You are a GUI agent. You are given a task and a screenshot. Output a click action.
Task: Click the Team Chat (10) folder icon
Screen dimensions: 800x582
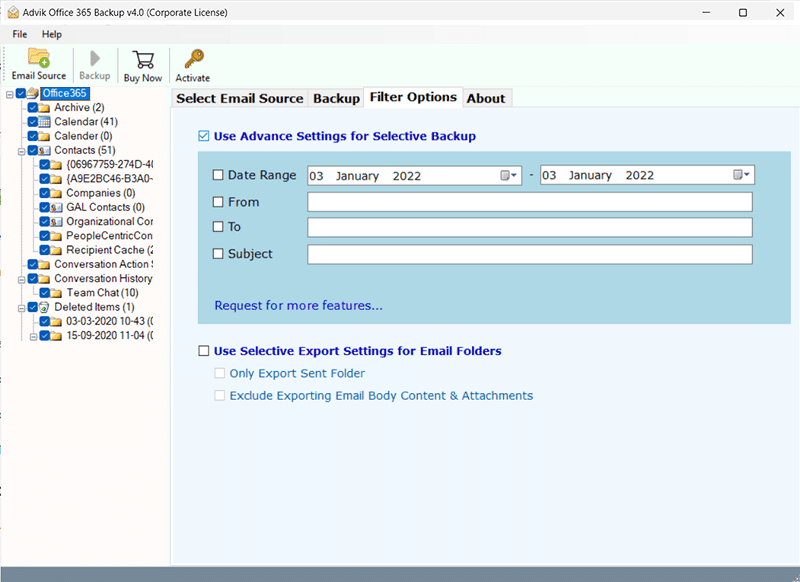56,293
